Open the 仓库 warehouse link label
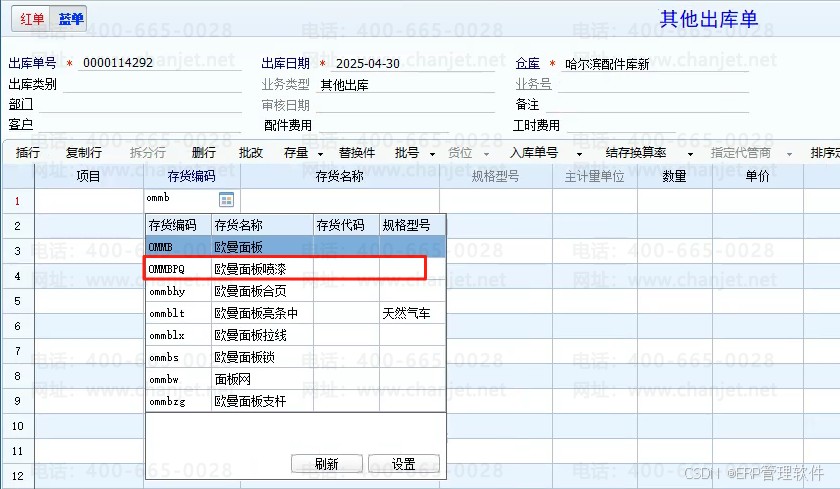 click(527, 64)
